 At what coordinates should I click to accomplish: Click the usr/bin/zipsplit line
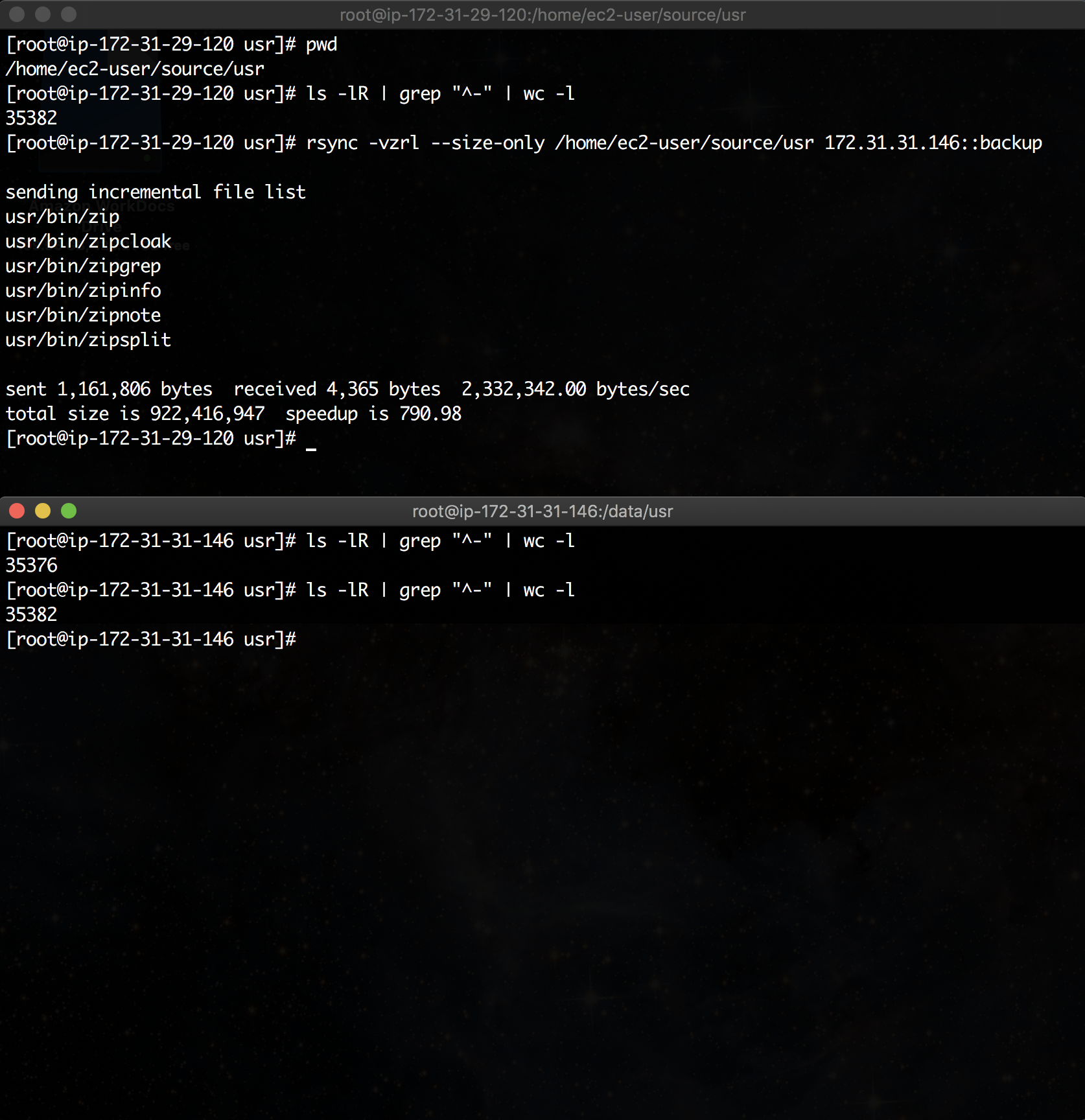tap(88, 340)
